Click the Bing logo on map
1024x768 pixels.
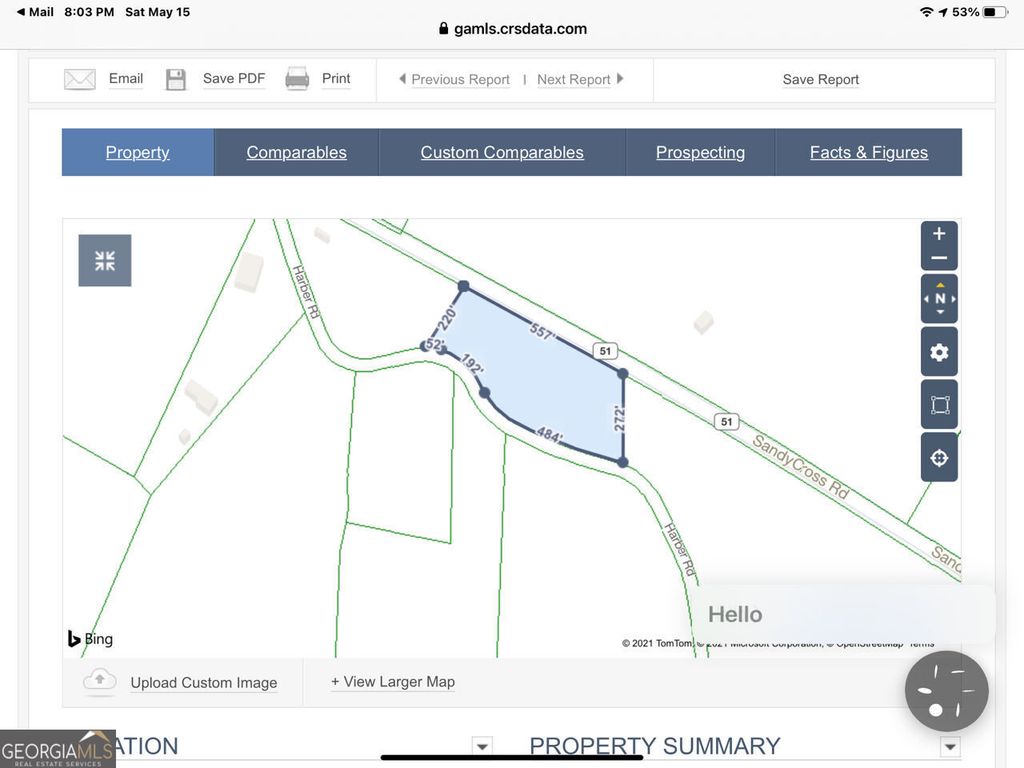click(90, 638)
